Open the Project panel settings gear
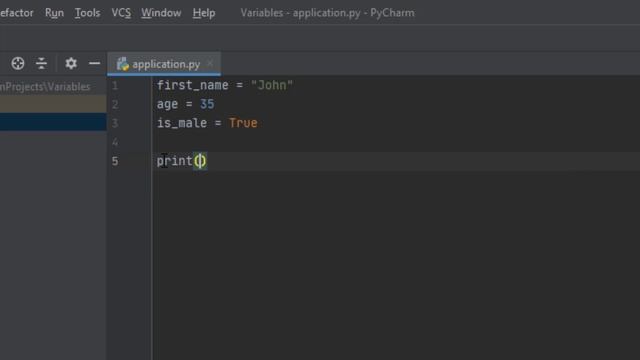The image size is (640, 360). 71,63
